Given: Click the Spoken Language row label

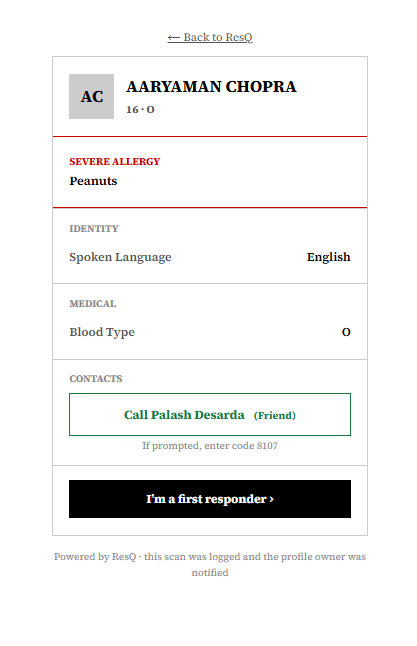Looking at the screenshot, I should (120, 257).
